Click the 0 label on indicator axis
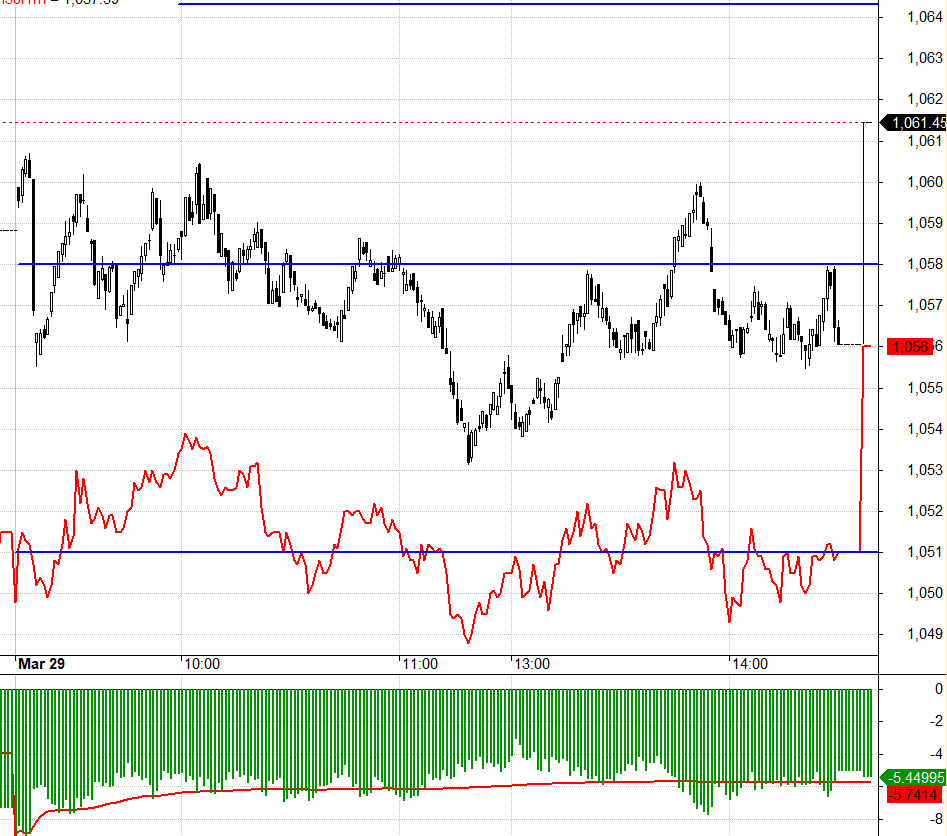Viewport: 947px width, 836px height. (939, 689)
